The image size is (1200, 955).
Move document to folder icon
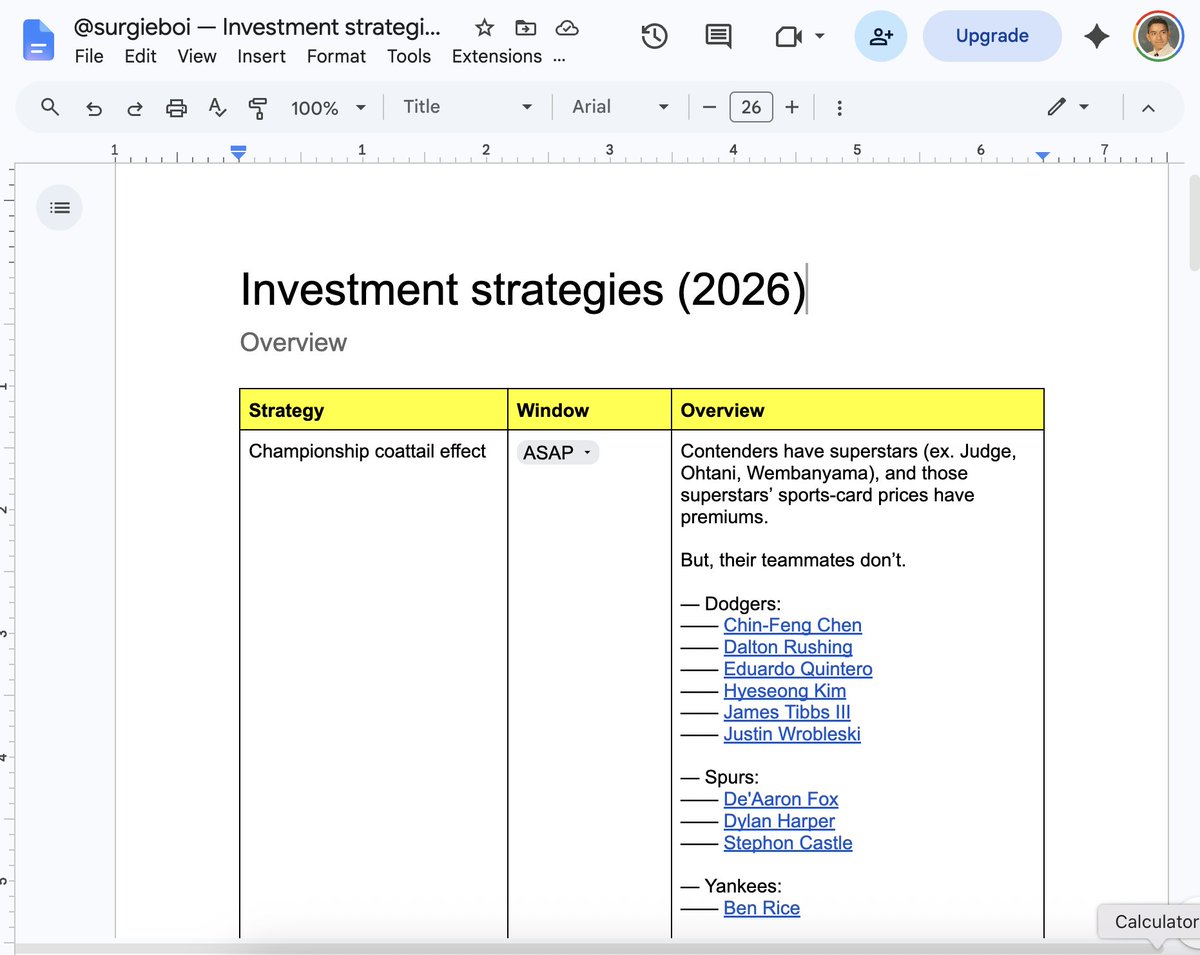pos(525,28)
